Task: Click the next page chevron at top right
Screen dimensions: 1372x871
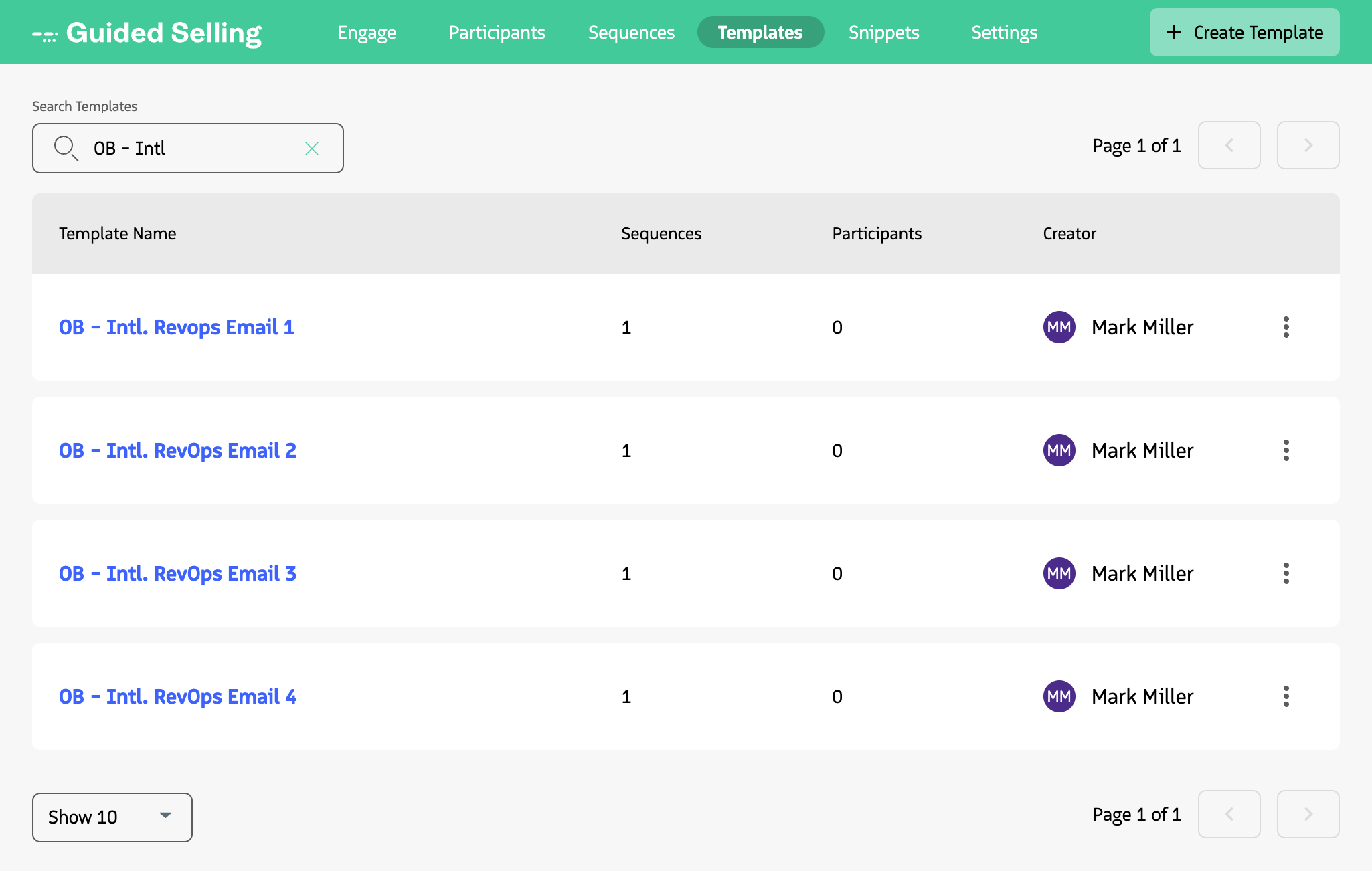Action: point(1306,145)
